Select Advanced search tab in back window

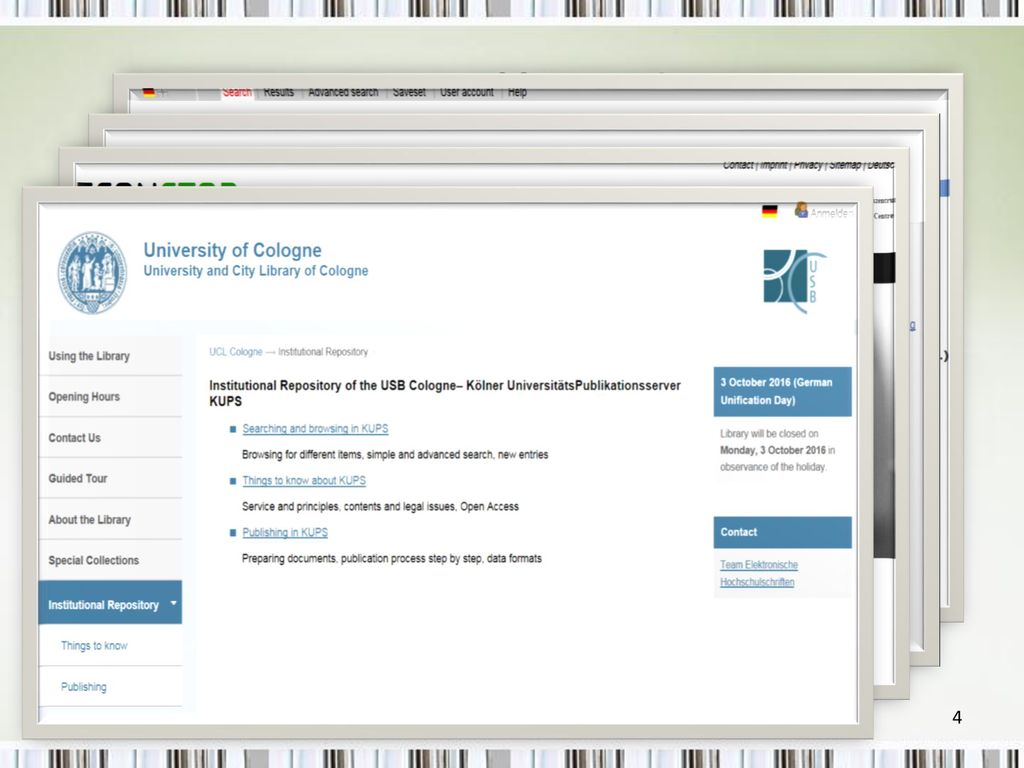[x=343, y=92]
